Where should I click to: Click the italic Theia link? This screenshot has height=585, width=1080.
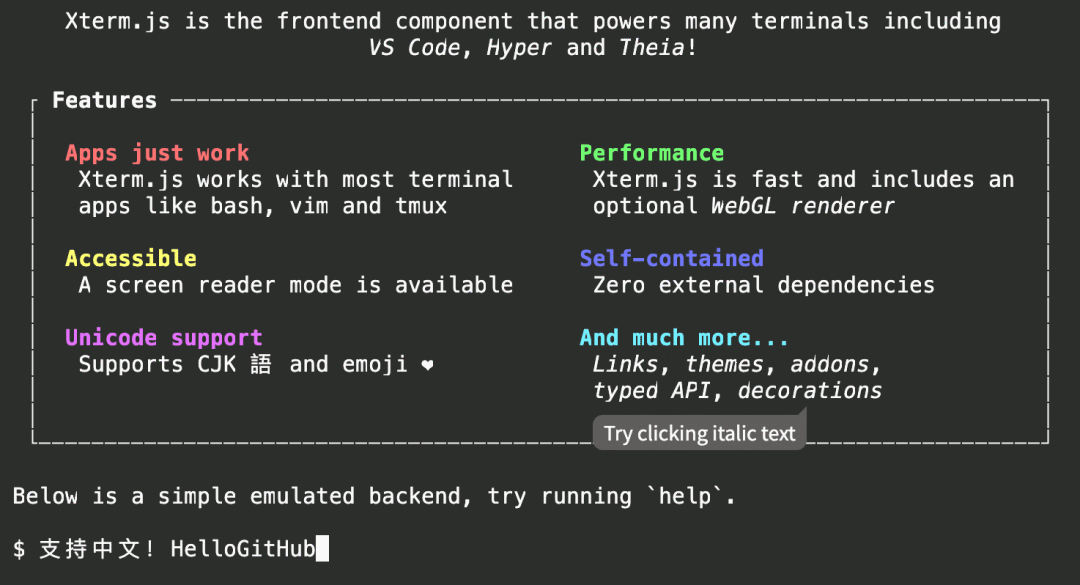pyautogui.click(x=651, y=48)
